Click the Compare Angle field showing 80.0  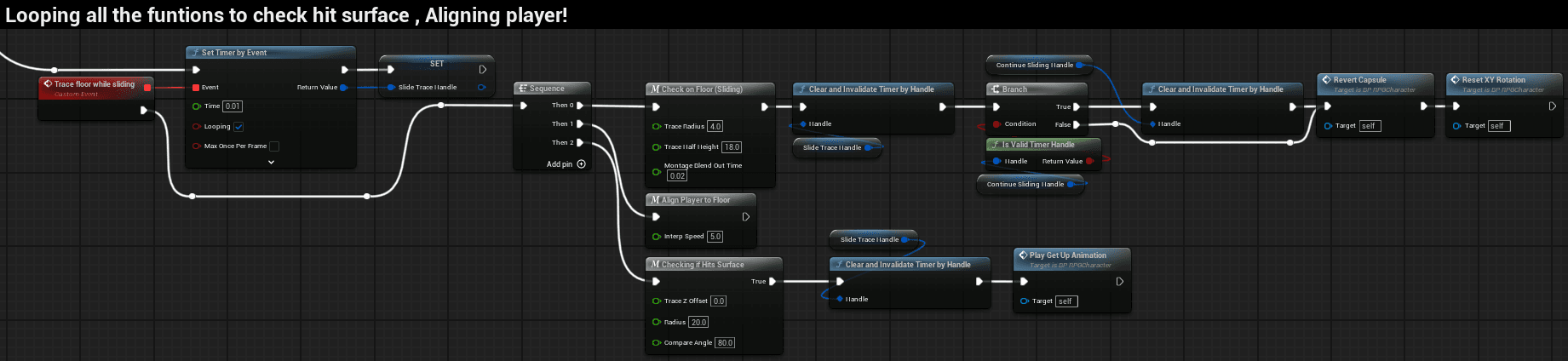coord(724,343)
